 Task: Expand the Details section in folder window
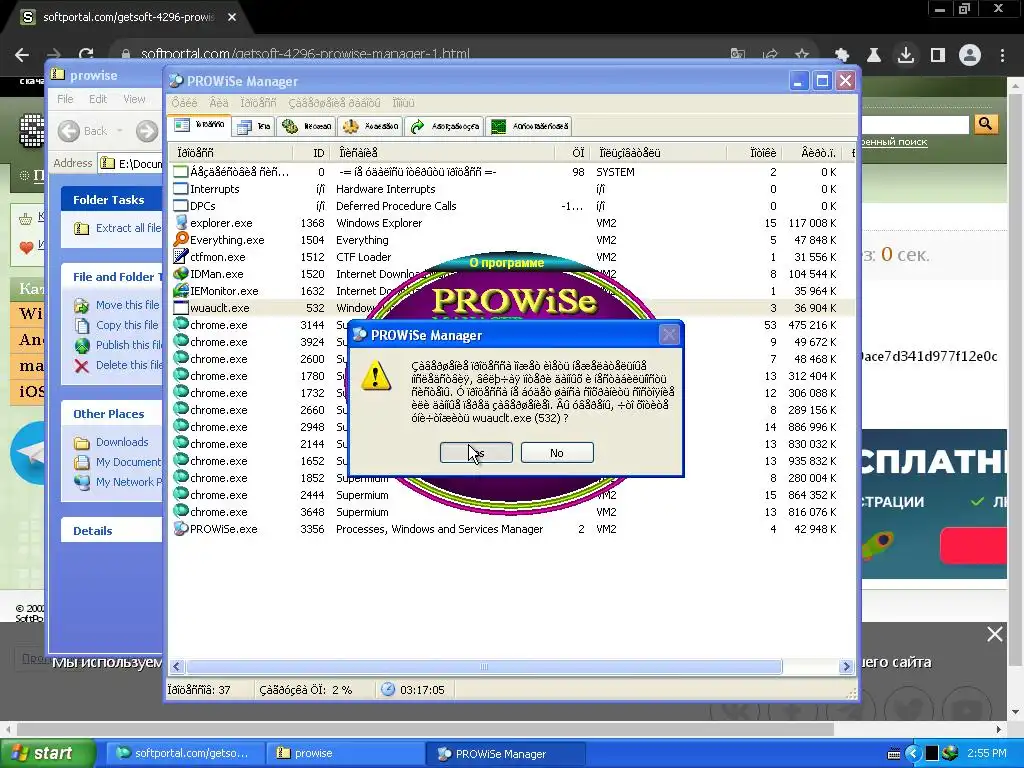[x=93, y=531]
